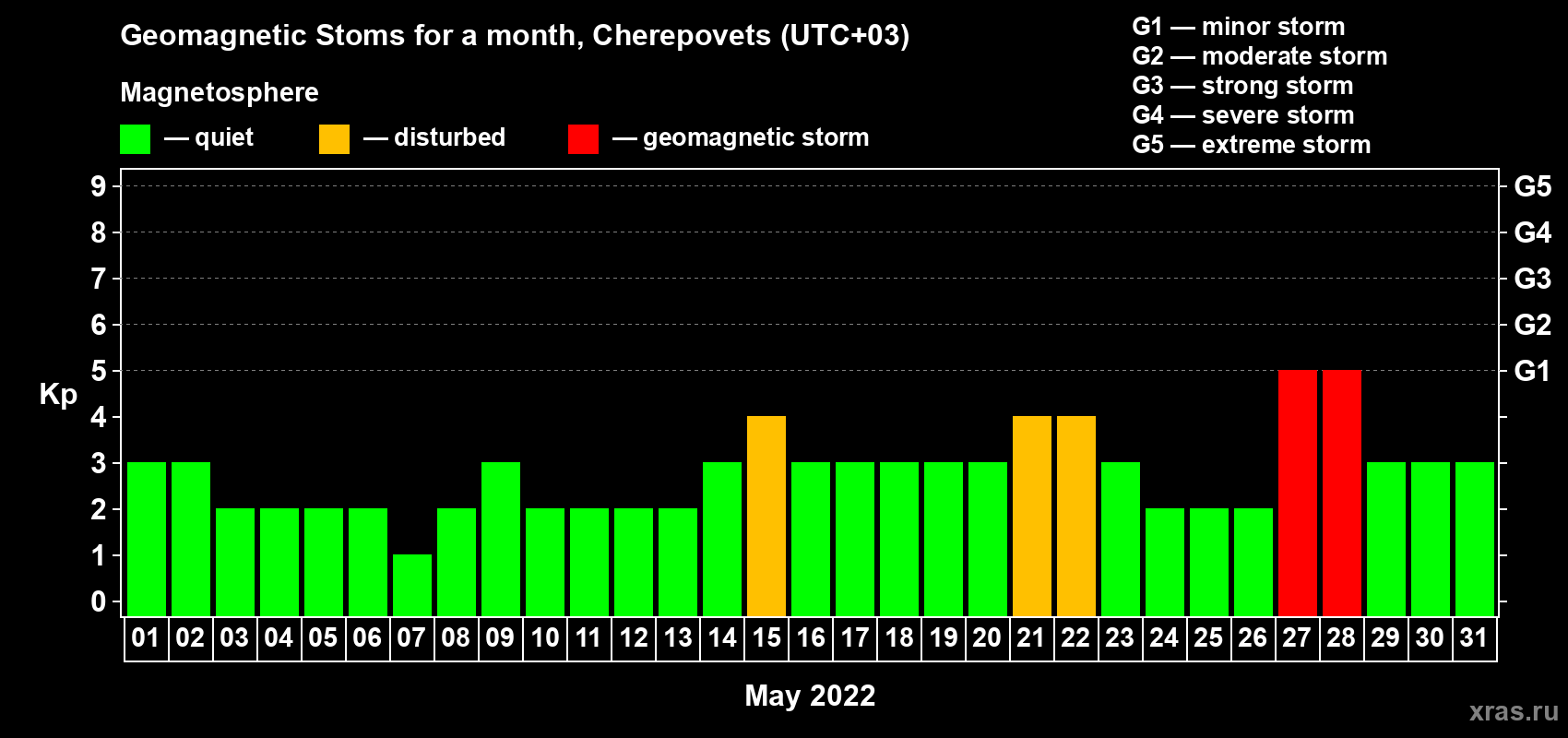Click the shortest green bar for day 07
Screen dimensions: 1568x738
click(412, 585)
